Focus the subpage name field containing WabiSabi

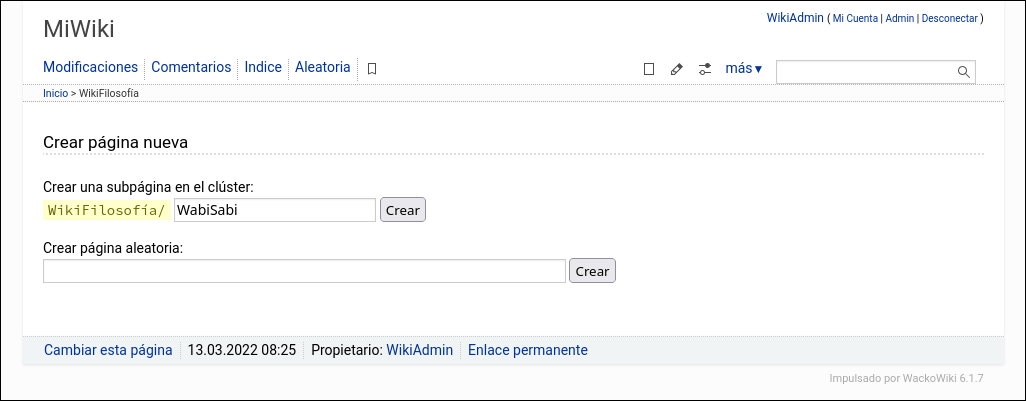click(275, 210)
